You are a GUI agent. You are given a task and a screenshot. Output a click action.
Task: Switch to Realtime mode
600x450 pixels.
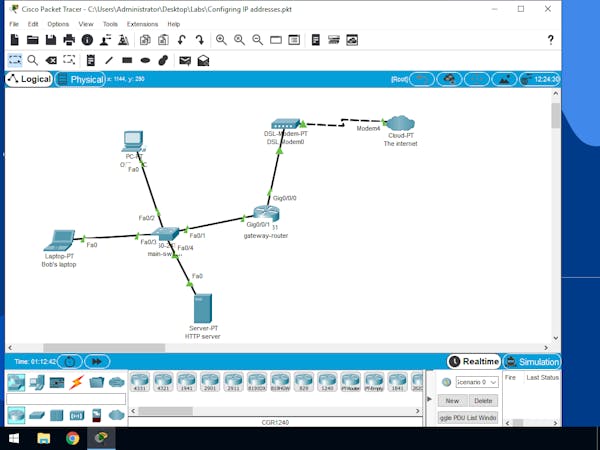[474, 361]
